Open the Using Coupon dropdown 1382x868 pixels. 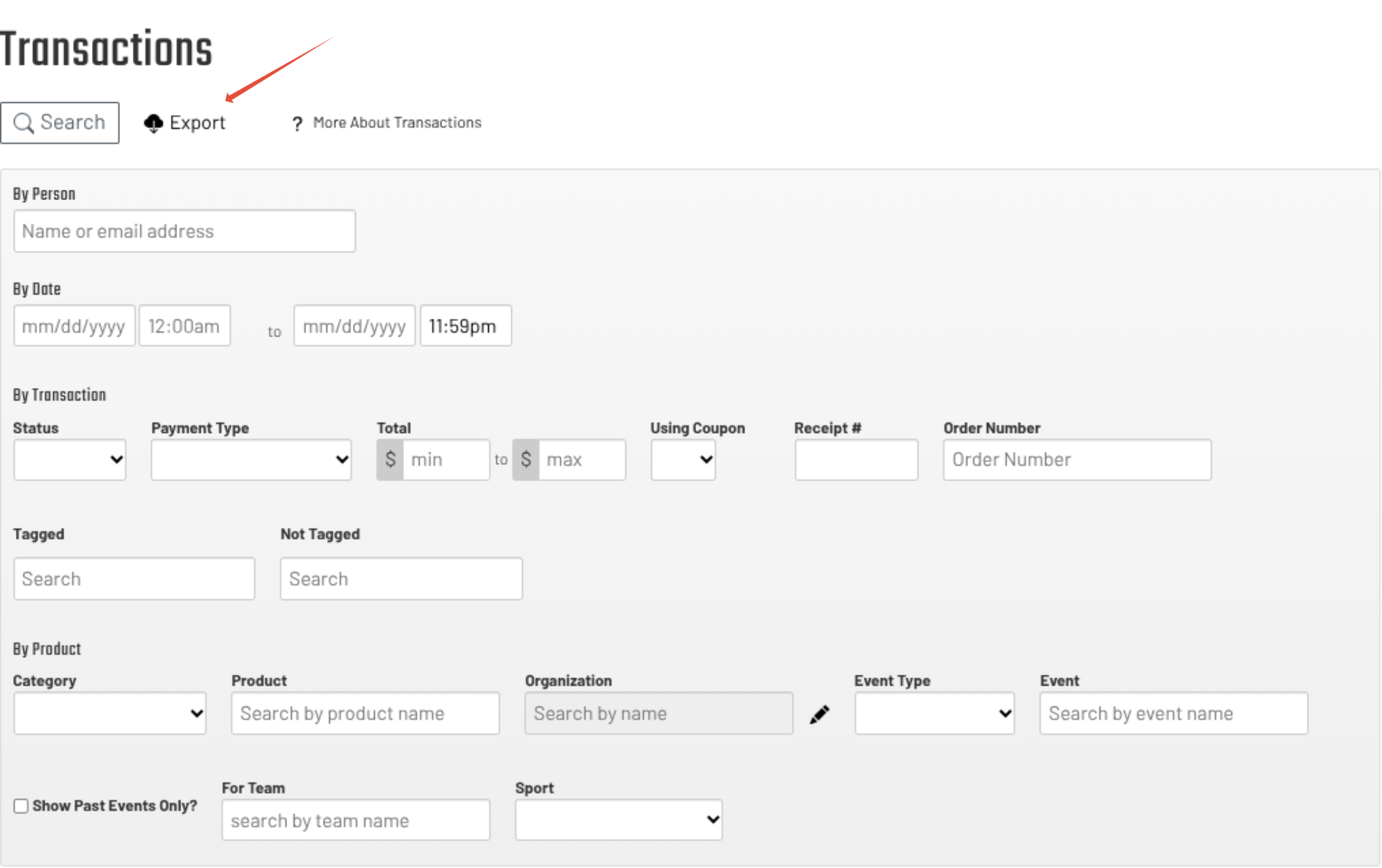pyautogui.click(x=683, y=460)
